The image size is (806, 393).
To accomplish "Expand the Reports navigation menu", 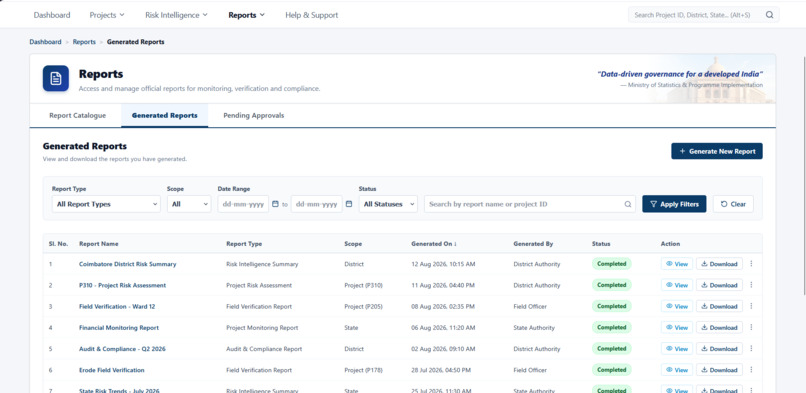I will click(x=247, y=15).
